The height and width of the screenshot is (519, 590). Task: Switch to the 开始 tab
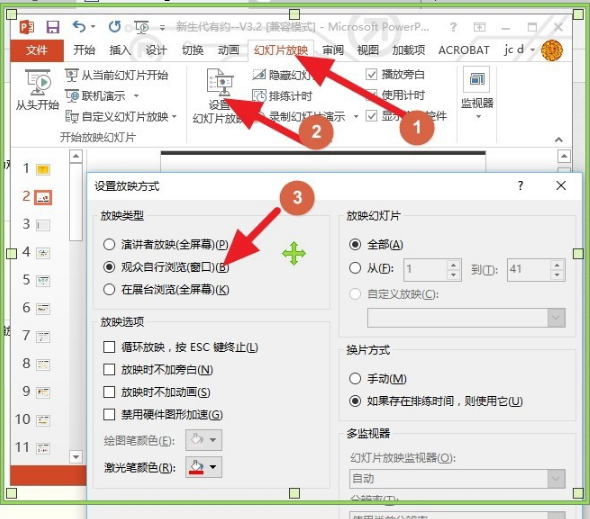tap(84, 50)
